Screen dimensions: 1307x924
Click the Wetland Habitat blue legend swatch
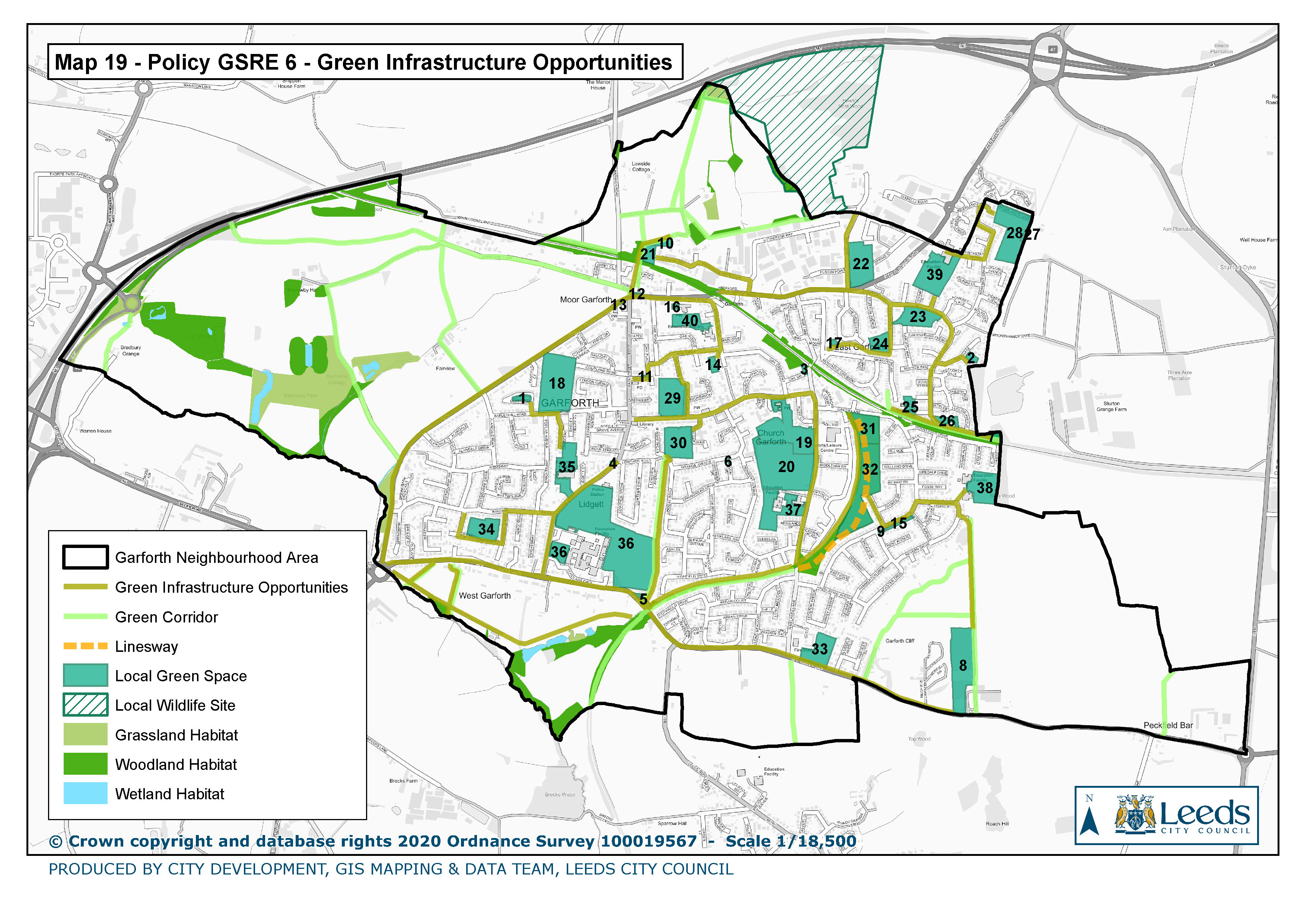(x=85, y=794)
